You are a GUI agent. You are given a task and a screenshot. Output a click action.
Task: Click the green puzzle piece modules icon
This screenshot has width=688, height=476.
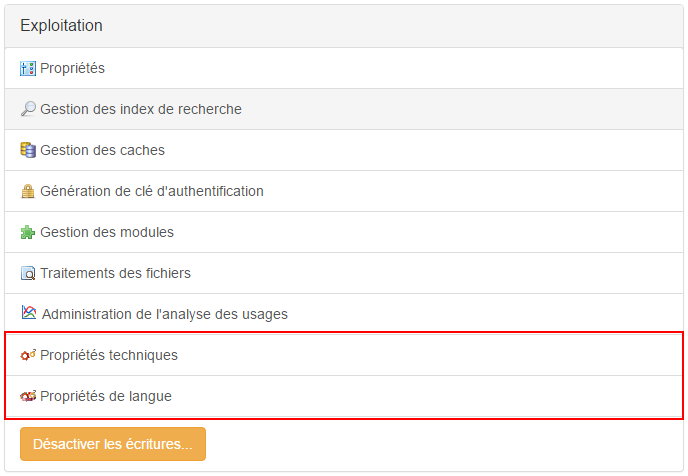pyautogui.click(x=28, y=232)
